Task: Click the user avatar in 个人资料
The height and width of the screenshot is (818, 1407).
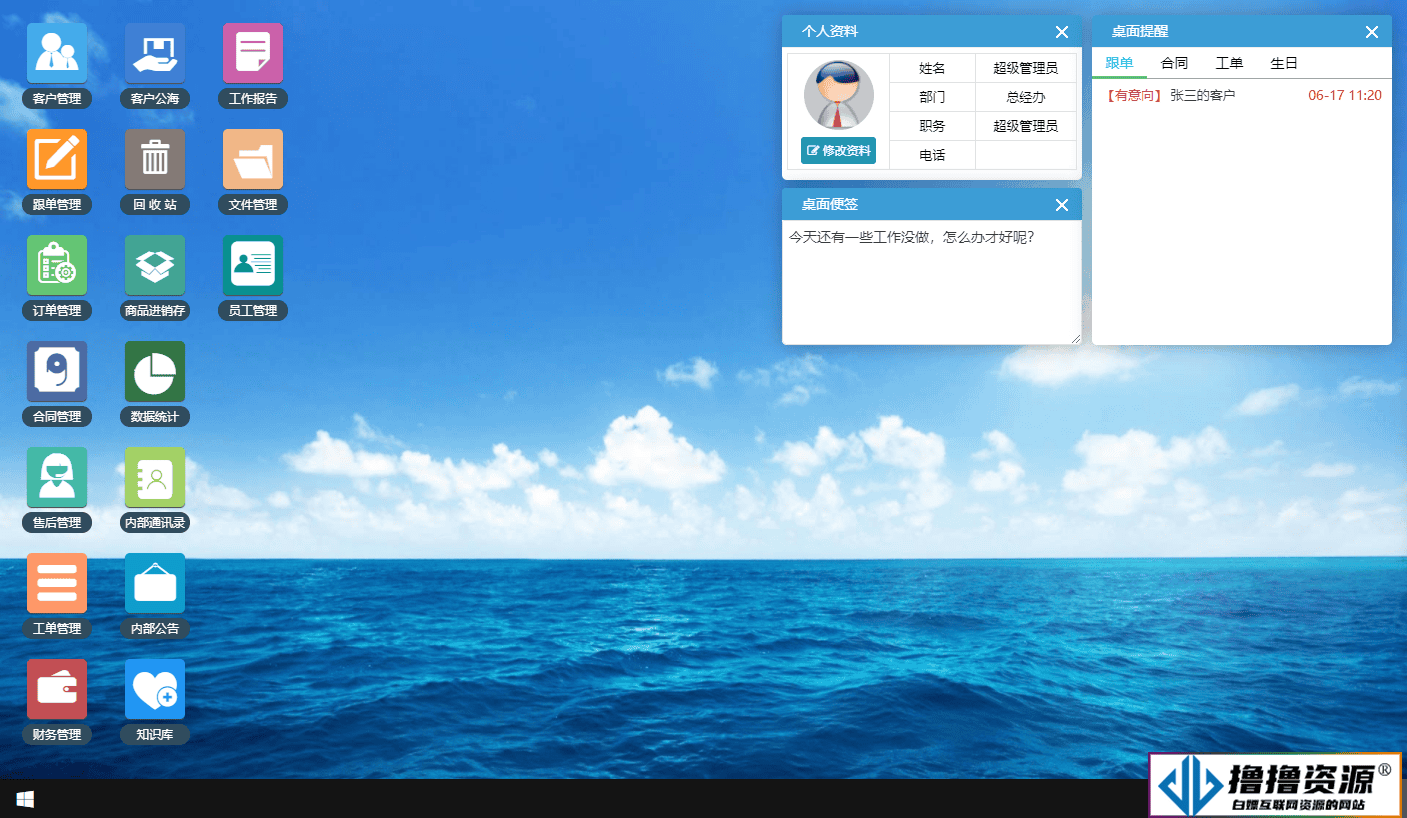Action: tap(839, 95)
